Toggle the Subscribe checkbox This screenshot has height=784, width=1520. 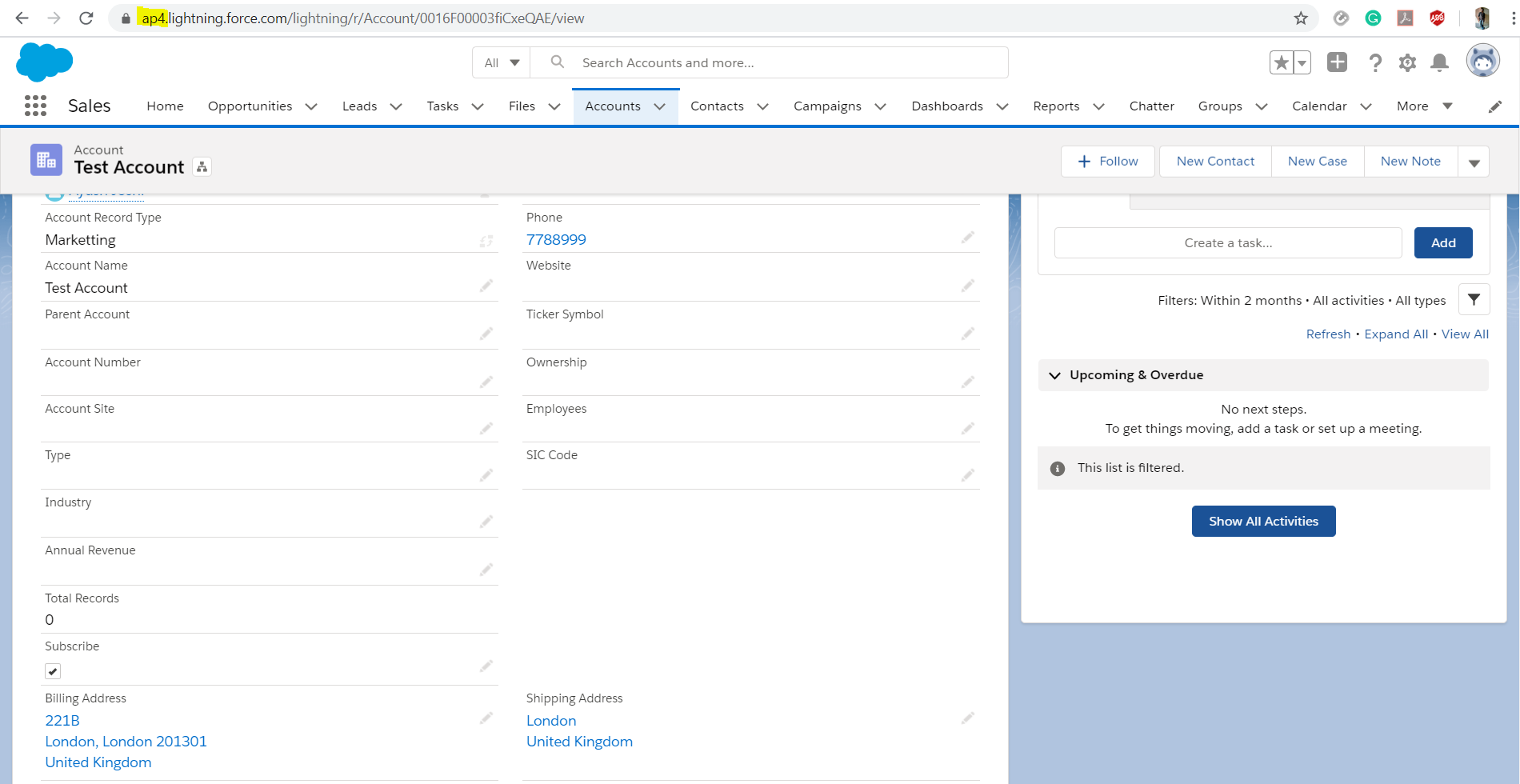pyautogui.click(x=53, y=671)
